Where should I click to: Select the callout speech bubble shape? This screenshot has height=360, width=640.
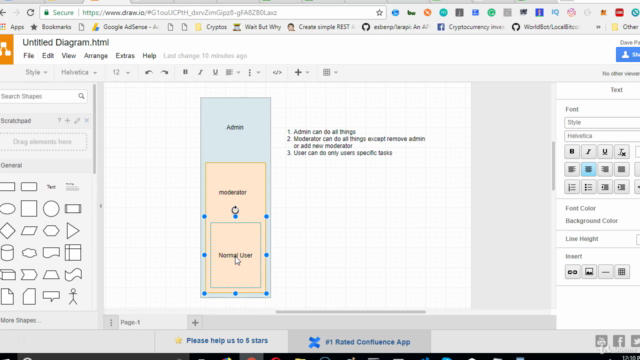click(x=51, y=296)
